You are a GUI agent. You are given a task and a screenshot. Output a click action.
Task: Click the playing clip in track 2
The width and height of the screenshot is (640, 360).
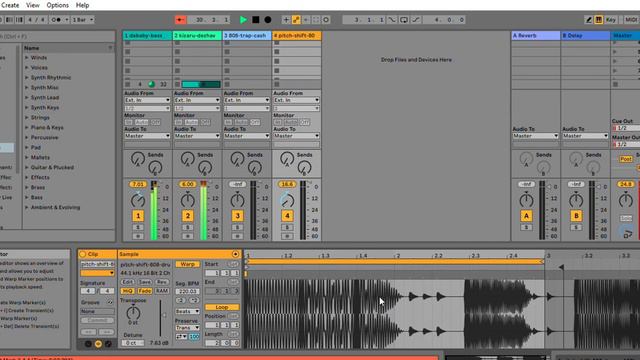tap(201, 84)
